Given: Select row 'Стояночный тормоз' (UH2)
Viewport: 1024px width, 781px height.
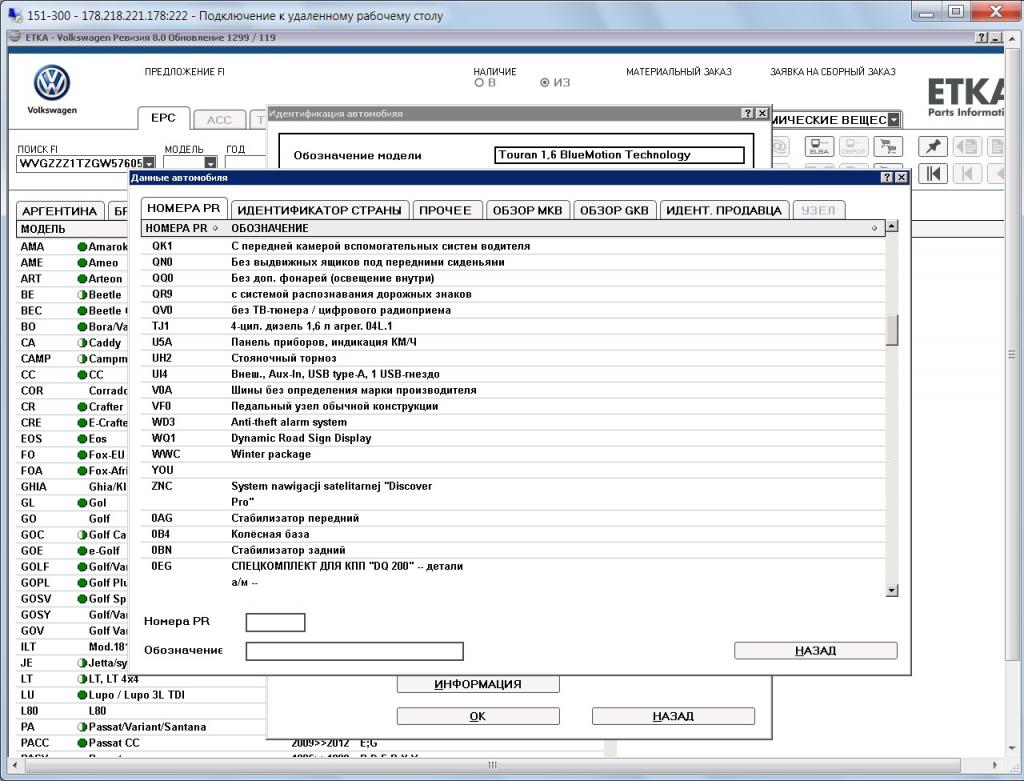Looking at the screenshot, I should [x=513, y=359].
